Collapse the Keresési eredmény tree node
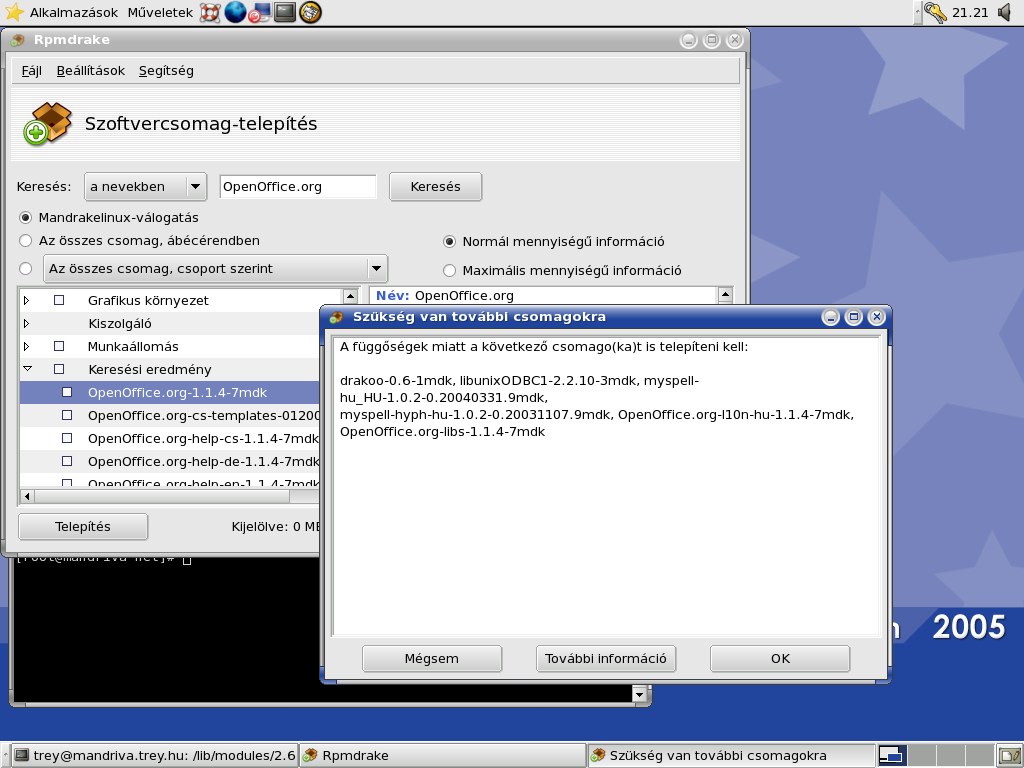Screen dimensions: 1024x768 [27, 369]
